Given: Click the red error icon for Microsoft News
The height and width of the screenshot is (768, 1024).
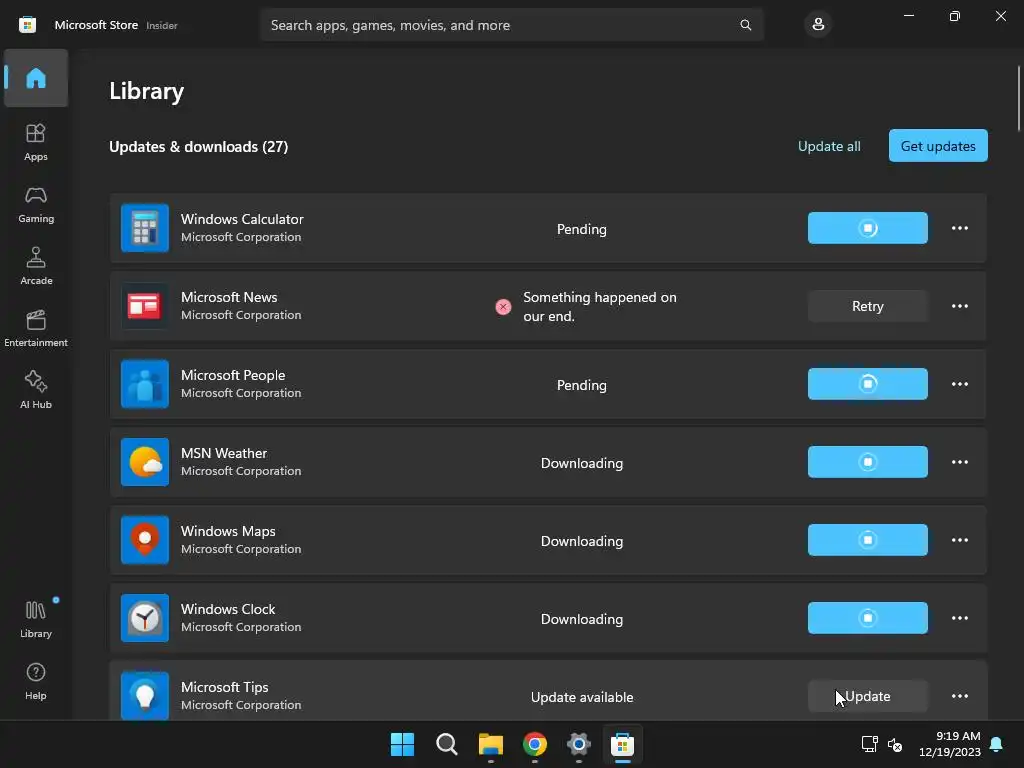Looking at the screenshot, I should [503, 306].
